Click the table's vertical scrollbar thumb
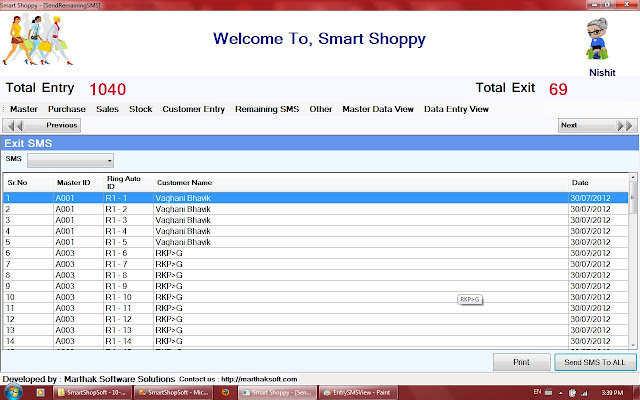The image size is (640, 400). [x=633, y=198]
